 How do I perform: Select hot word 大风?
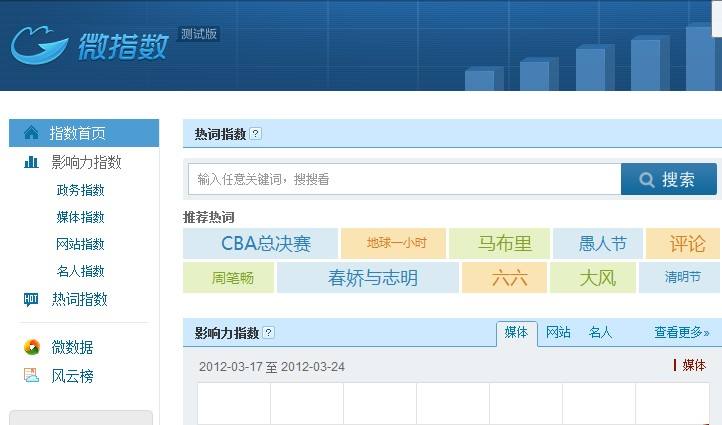tap(593, 278)
